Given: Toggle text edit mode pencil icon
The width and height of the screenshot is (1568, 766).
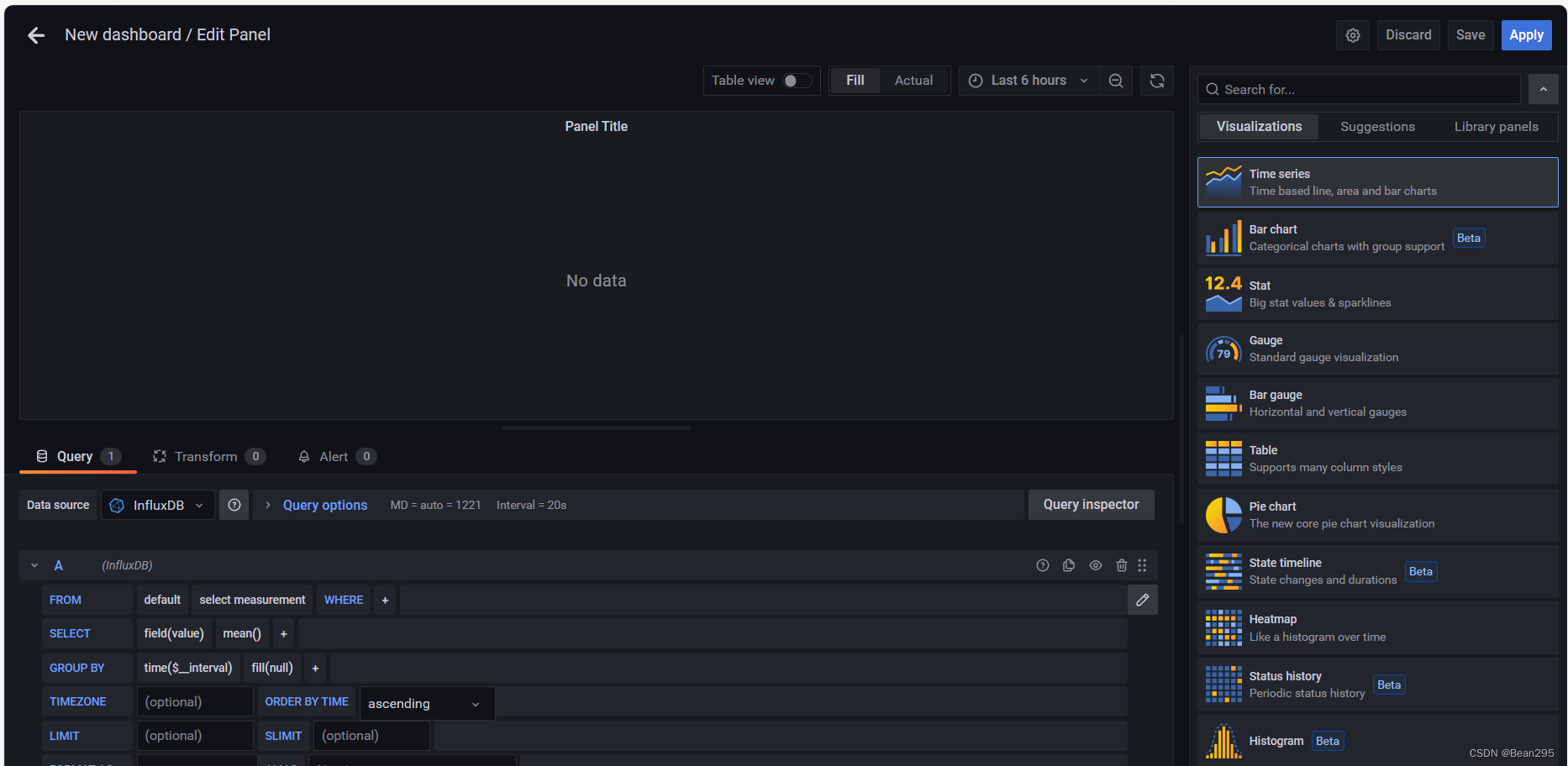Looking at the screenshot, I should click(1142, 600).
